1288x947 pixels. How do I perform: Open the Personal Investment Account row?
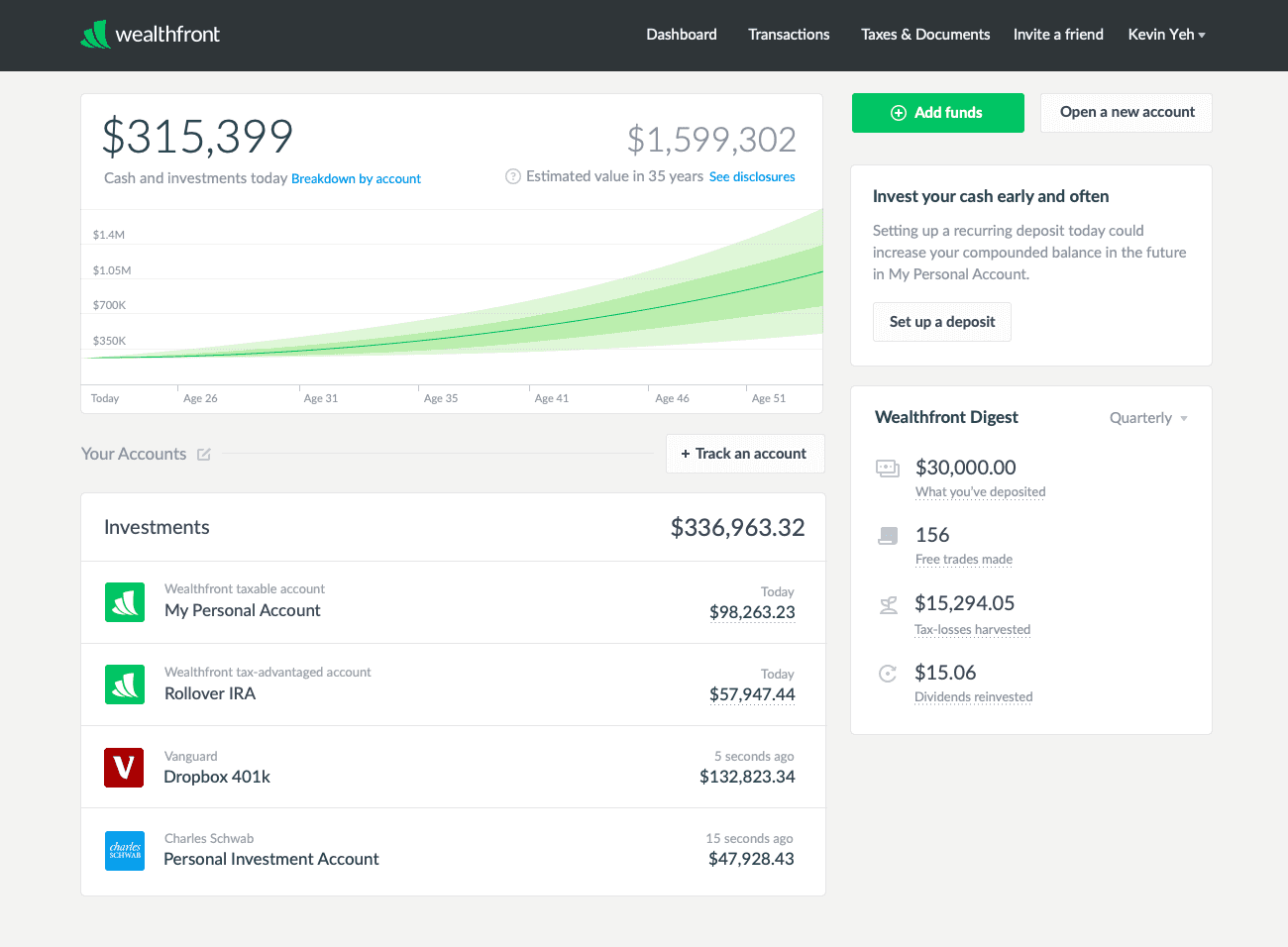[453, 851]
